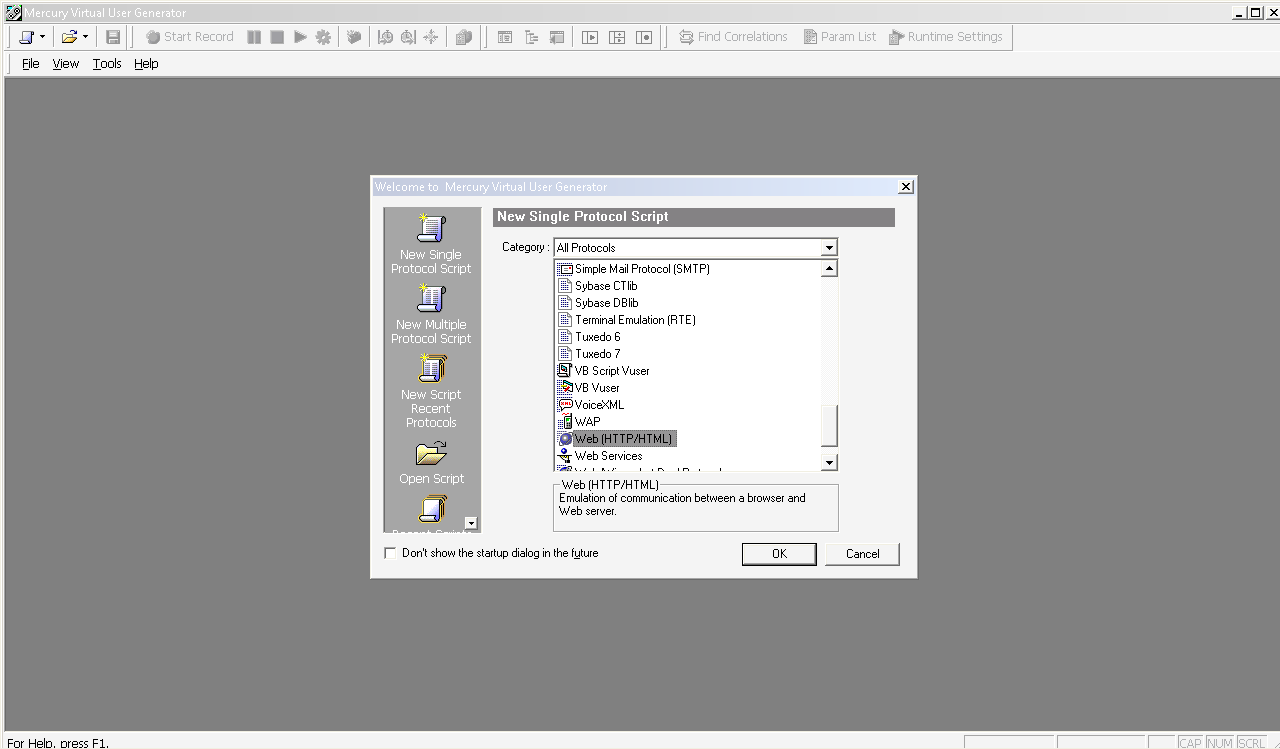
Task: Tick Don't show the startup dialog checkbox
Action: 390,553
